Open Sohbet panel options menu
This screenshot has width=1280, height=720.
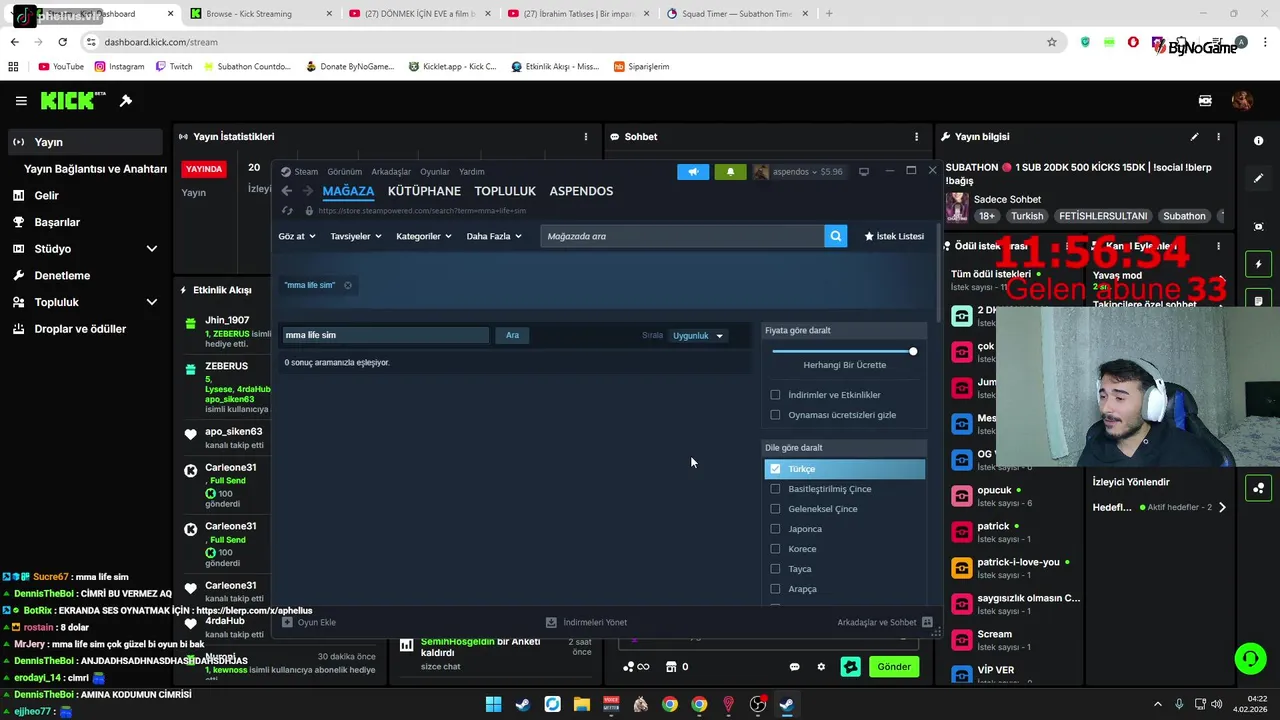(x=916, y=136)
